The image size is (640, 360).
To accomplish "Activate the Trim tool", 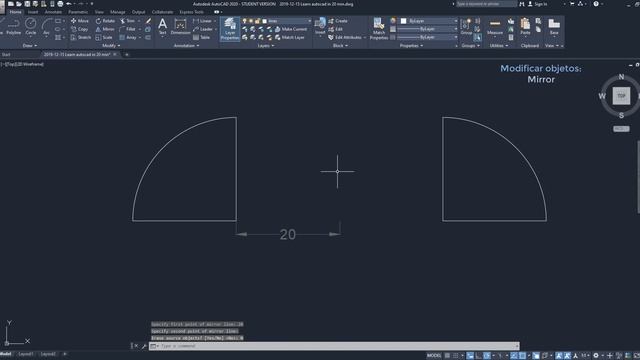I will [127, 21].
